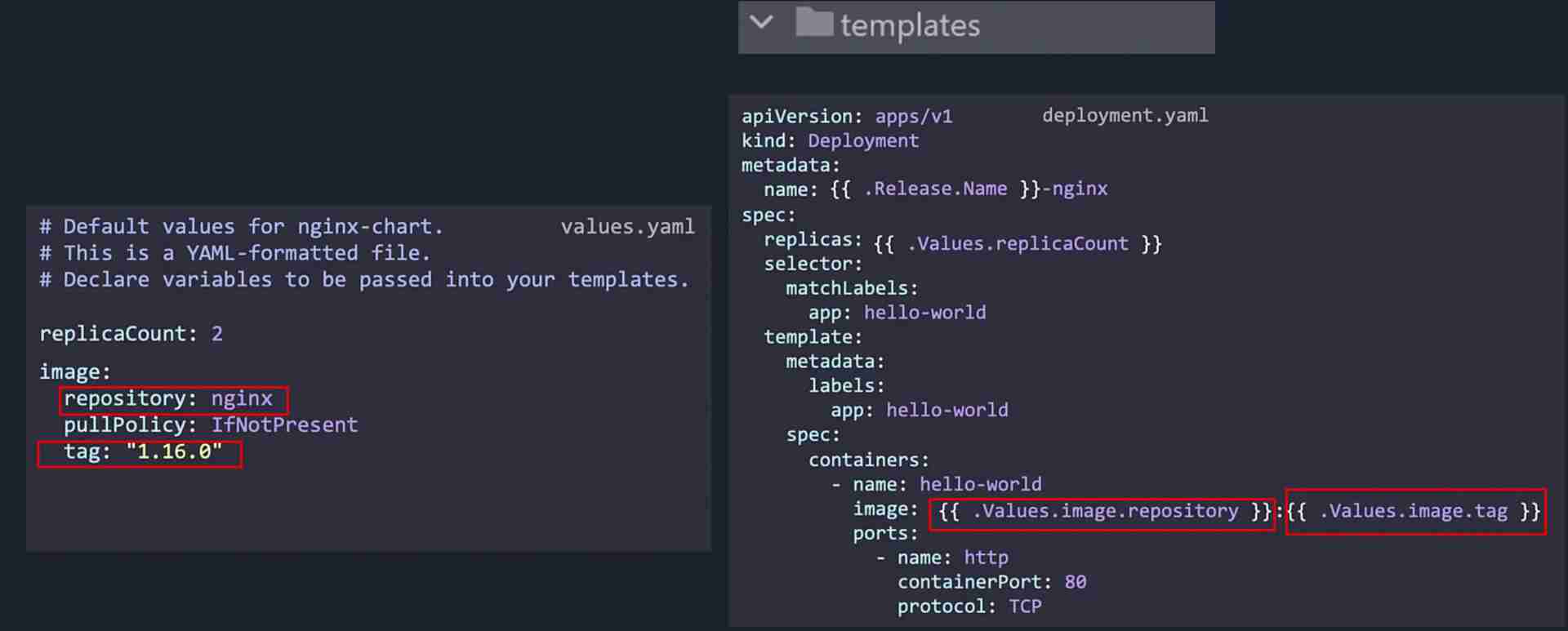The width and height of the screenshot is (1568, 631).
Task: Click 'app: hello-world' under matchLabels
Action: (897, 313)
